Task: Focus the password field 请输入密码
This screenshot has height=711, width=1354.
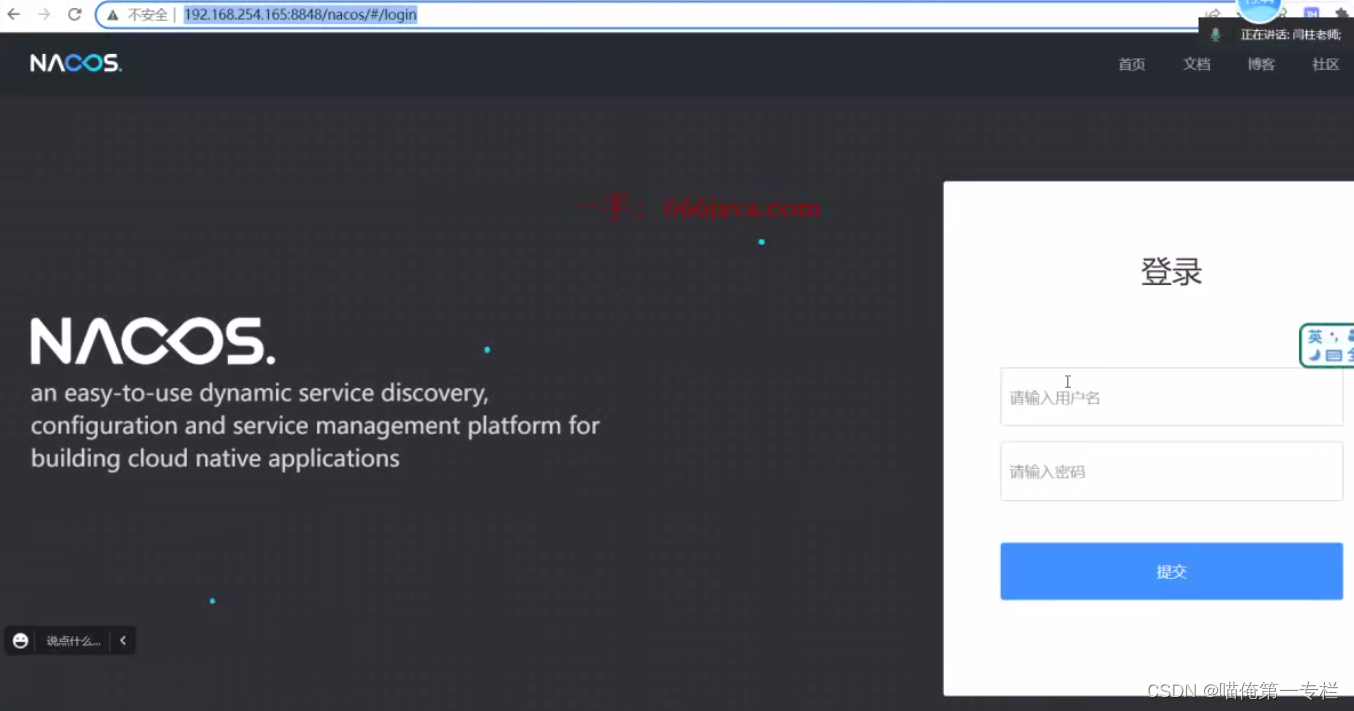Action: tap(1171, 471)
